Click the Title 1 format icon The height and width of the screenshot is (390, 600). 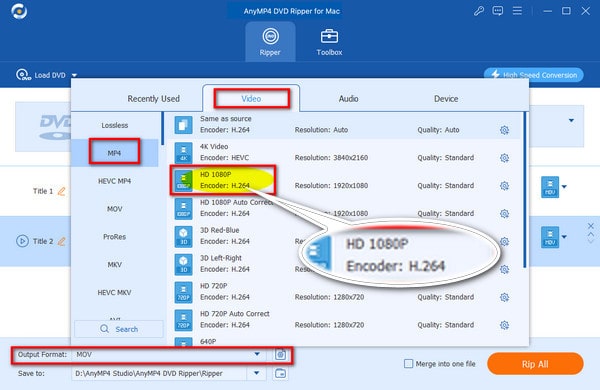click(550, 187)
